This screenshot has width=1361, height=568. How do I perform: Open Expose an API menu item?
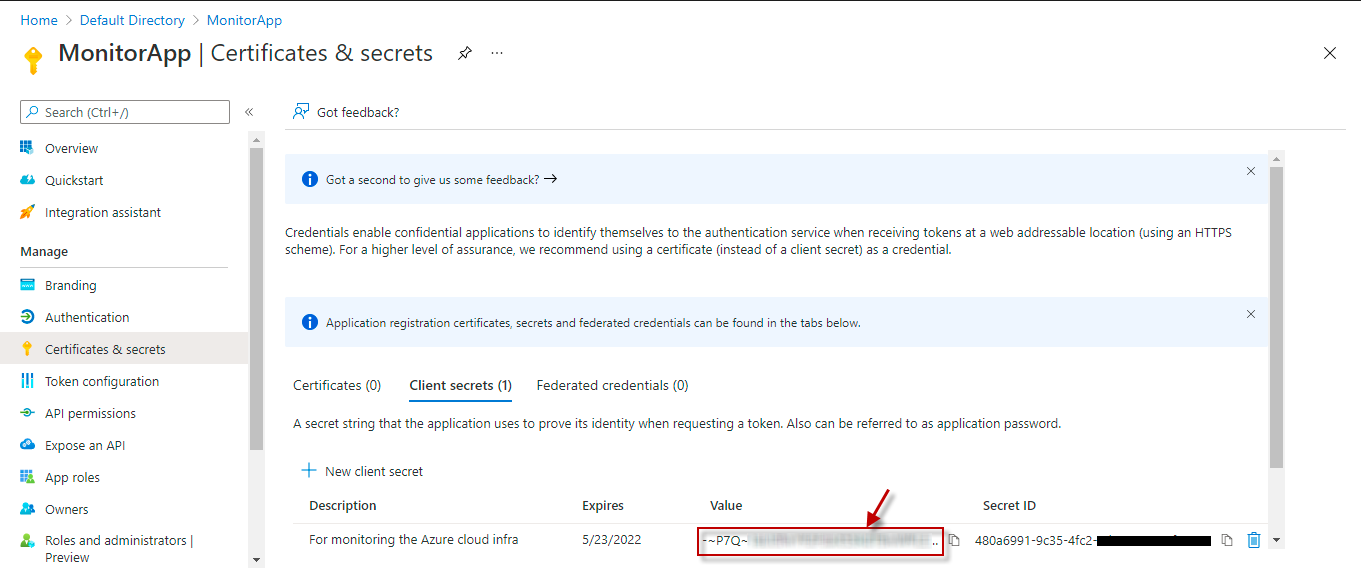tap(85, 445)
